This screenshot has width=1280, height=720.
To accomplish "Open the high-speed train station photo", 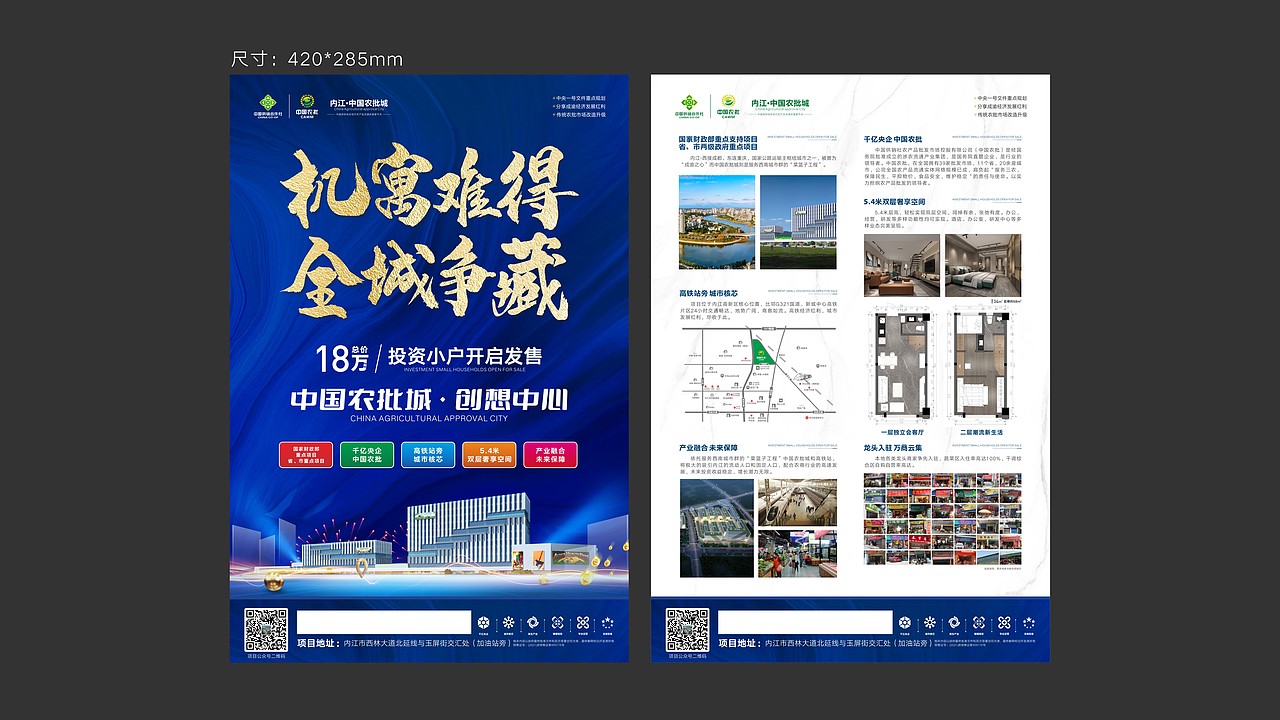I will 797,502.
